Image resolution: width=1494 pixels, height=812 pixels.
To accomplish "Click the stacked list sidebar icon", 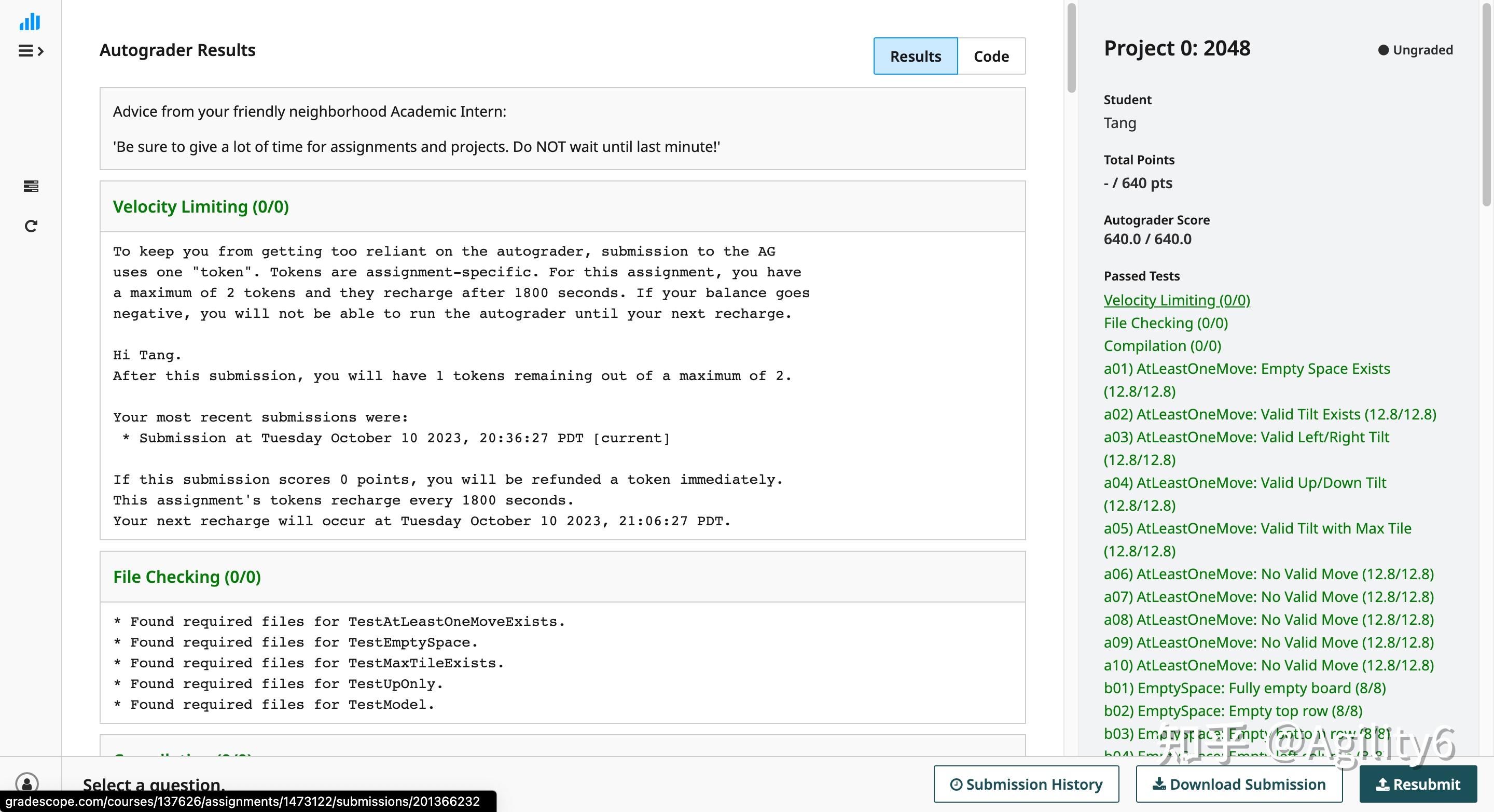I will click(x=31, y=186).
